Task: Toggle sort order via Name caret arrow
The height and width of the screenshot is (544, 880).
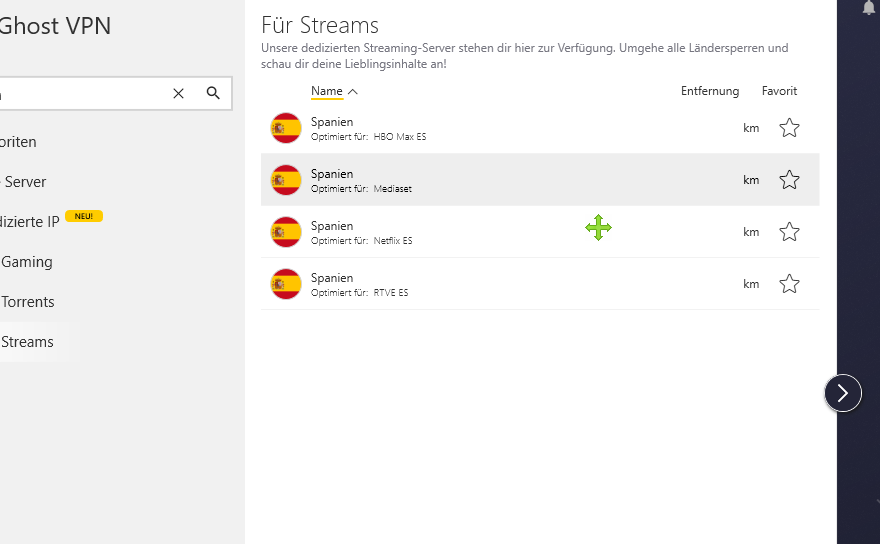Action: click(352, 92)
